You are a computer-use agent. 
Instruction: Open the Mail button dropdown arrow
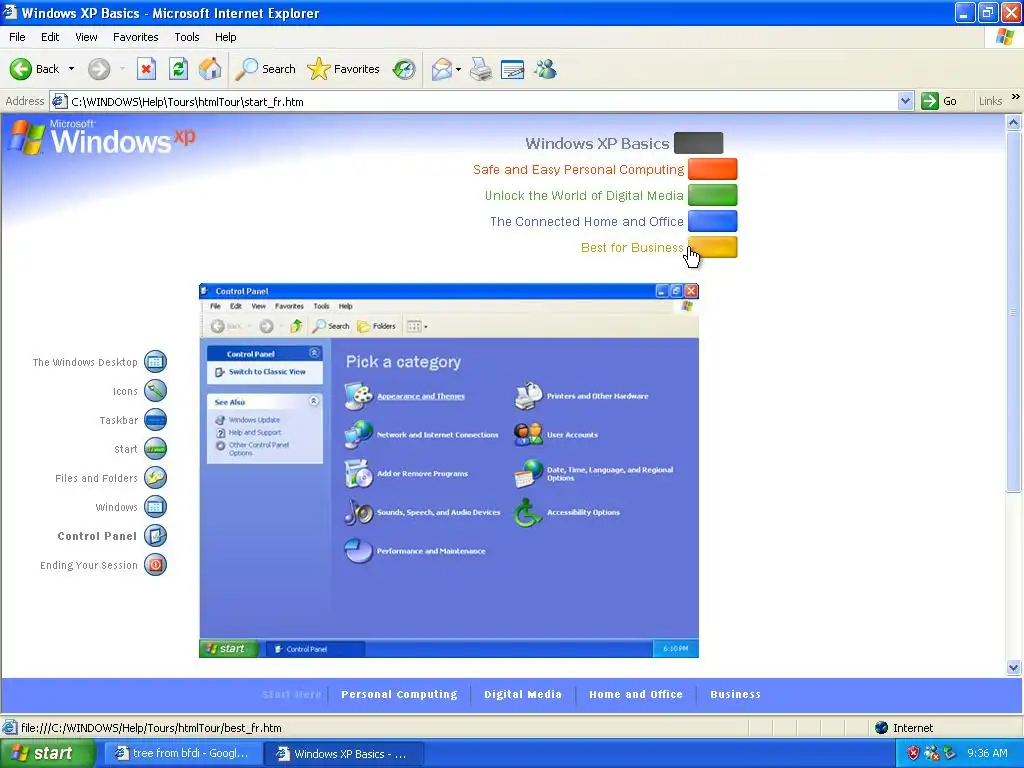458,69
